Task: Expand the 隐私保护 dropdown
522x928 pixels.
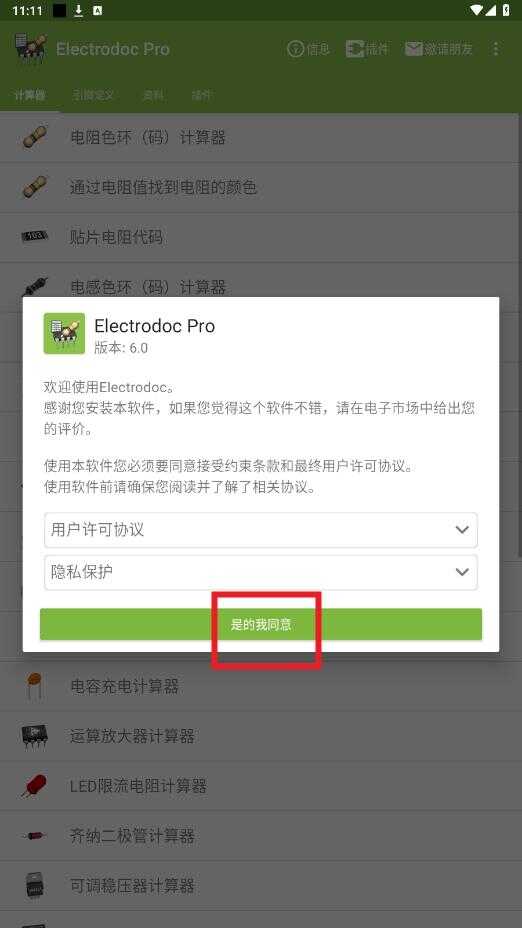Action: pyautogui.click(x=261, y=572)
